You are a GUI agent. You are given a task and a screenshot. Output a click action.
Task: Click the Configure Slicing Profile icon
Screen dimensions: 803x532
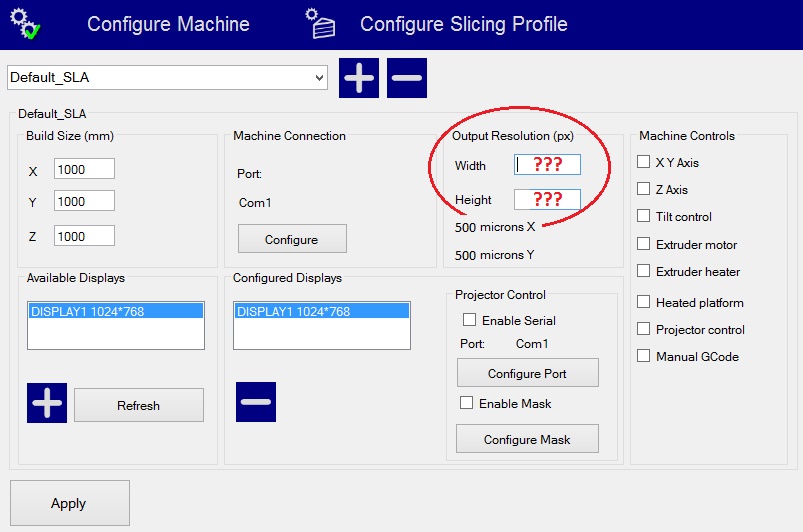point(322,23)
